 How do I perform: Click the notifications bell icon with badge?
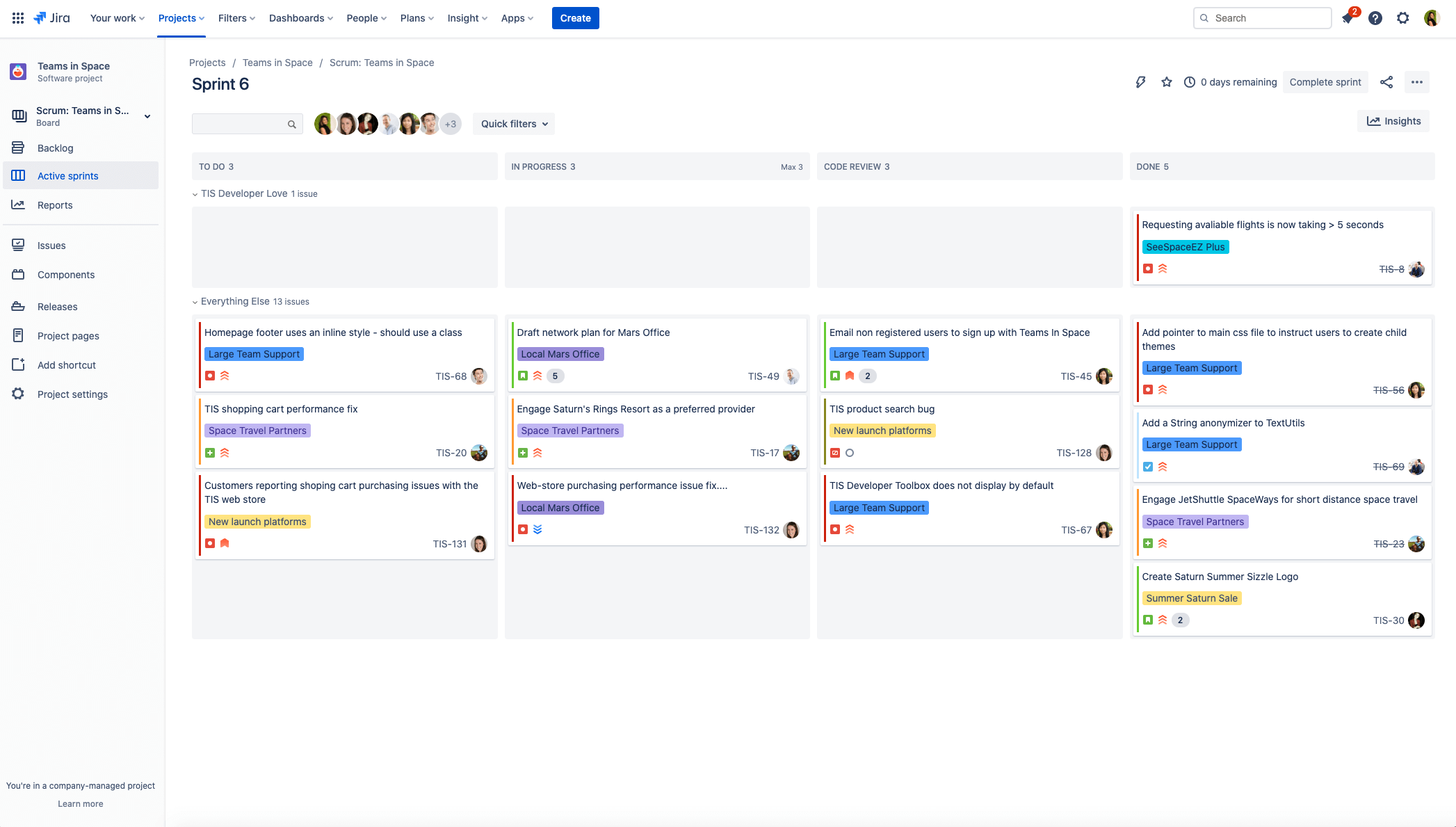(x=1348, y=18)
